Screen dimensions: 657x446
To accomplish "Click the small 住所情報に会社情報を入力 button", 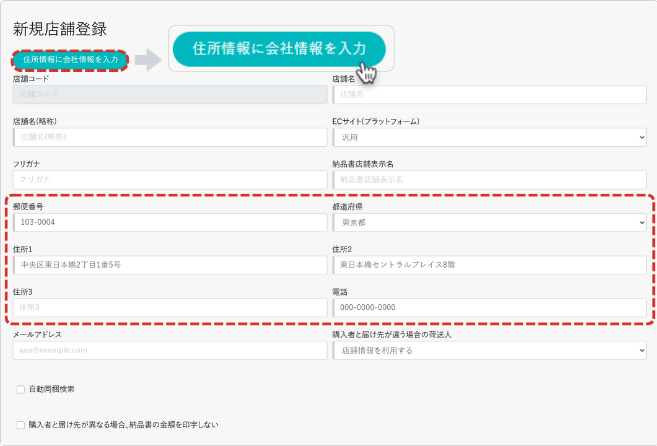I will pos(70,60).
